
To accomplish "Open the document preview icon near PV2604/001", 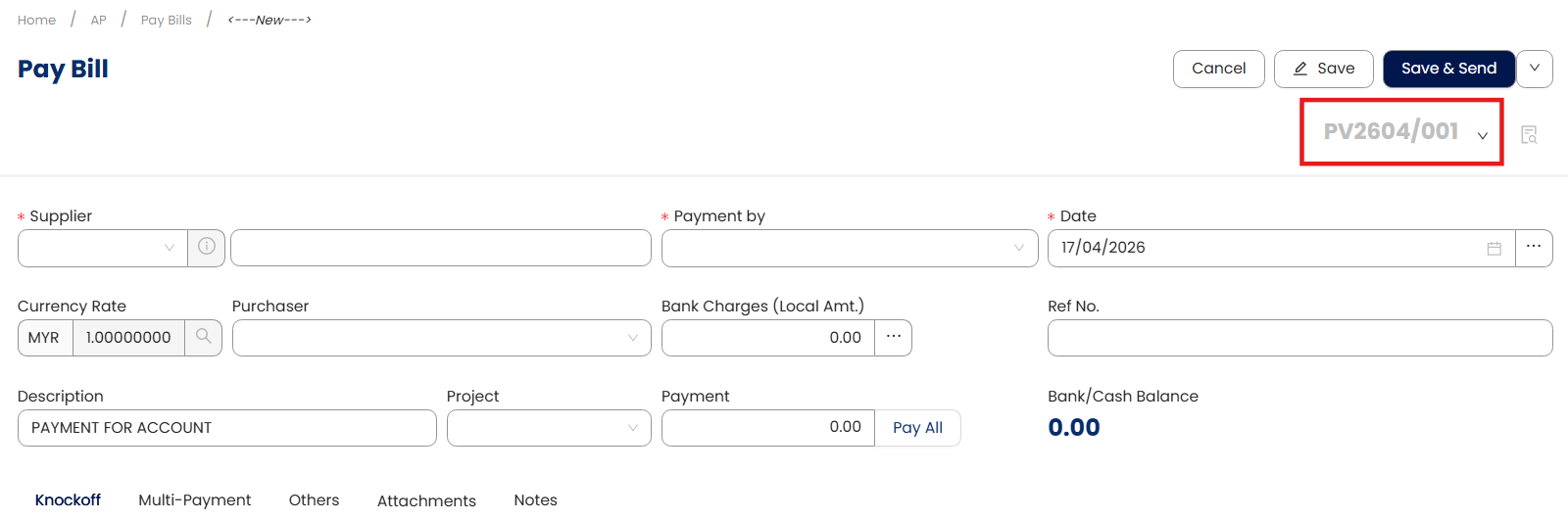I will tap(1529, 134).
